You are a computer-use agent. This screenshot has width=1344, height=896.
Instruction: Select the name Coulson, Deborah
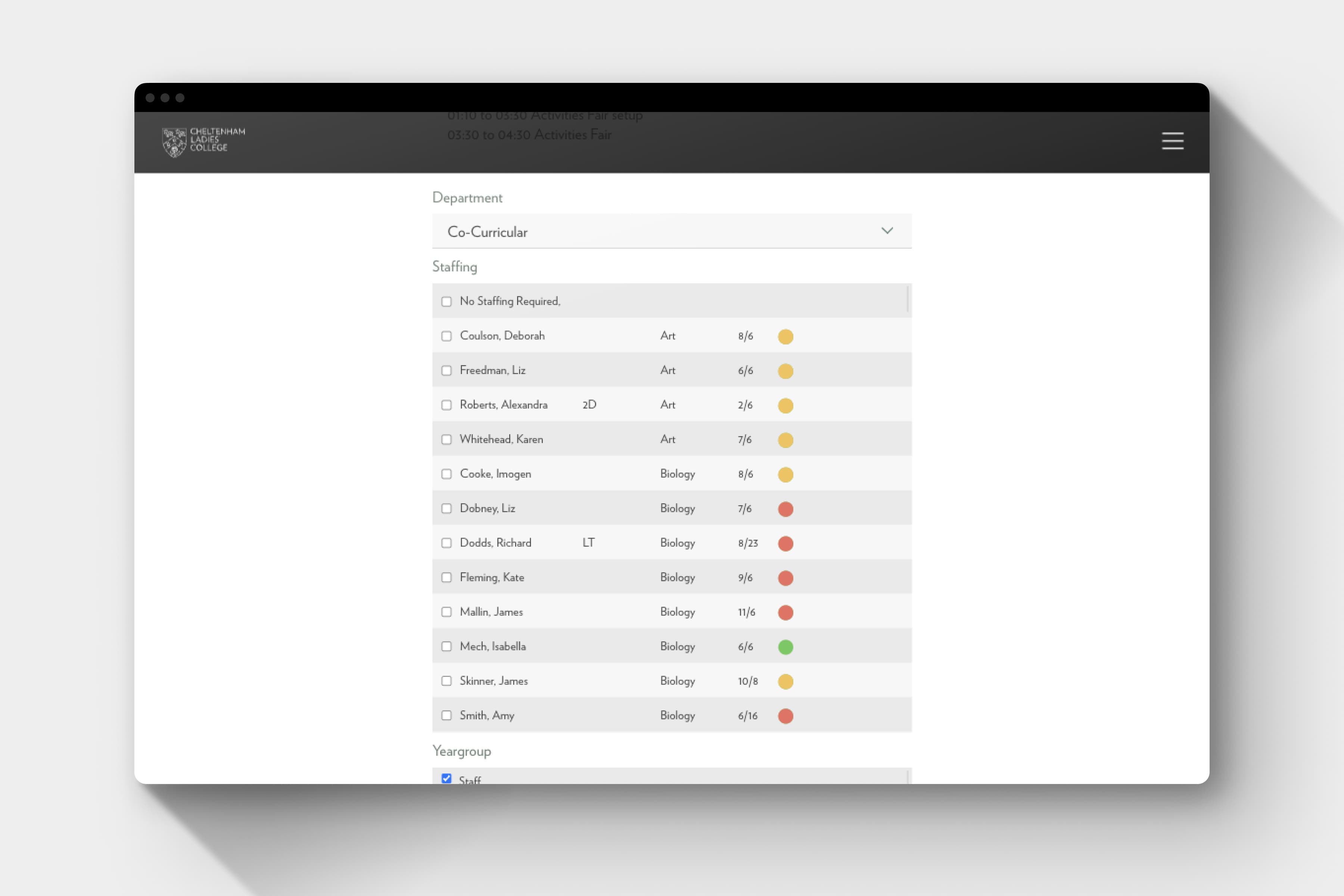pos(502,336)
